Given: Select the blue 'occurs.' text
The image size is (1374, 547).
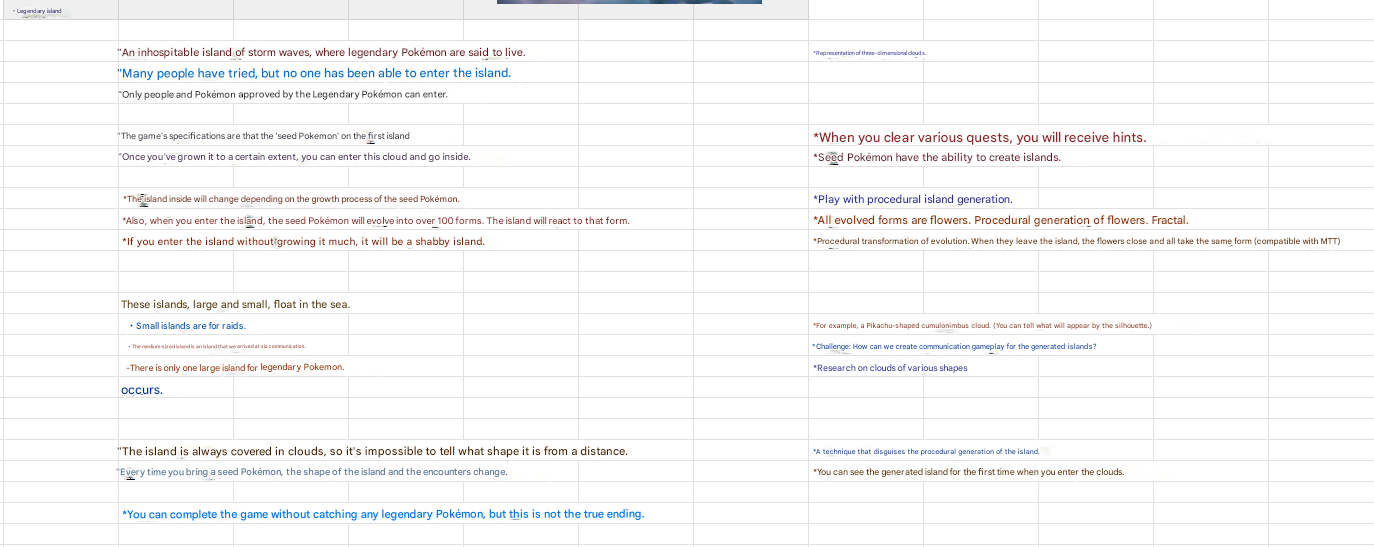Looking at the screenshot, I should pos(142,390).
